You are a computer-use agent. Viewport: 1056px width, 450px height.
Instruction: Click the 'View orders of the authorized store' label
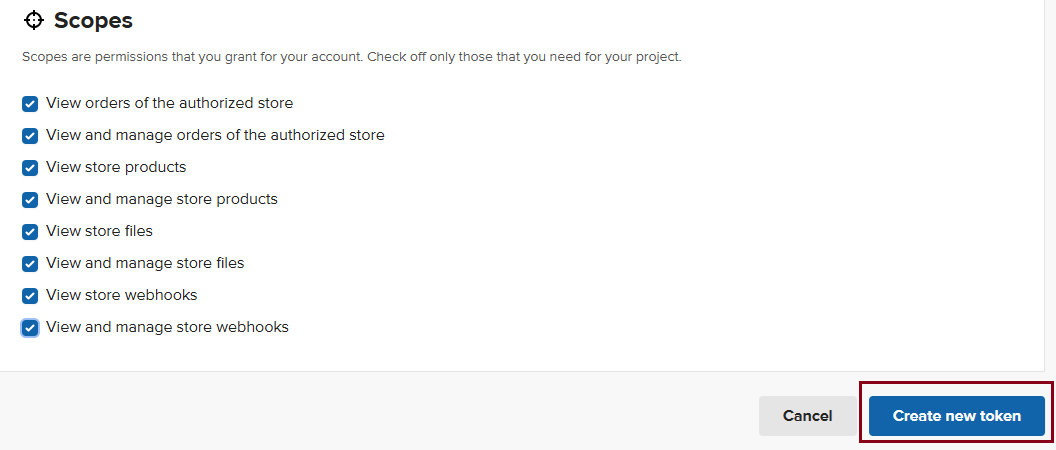[x=169, y=103]
